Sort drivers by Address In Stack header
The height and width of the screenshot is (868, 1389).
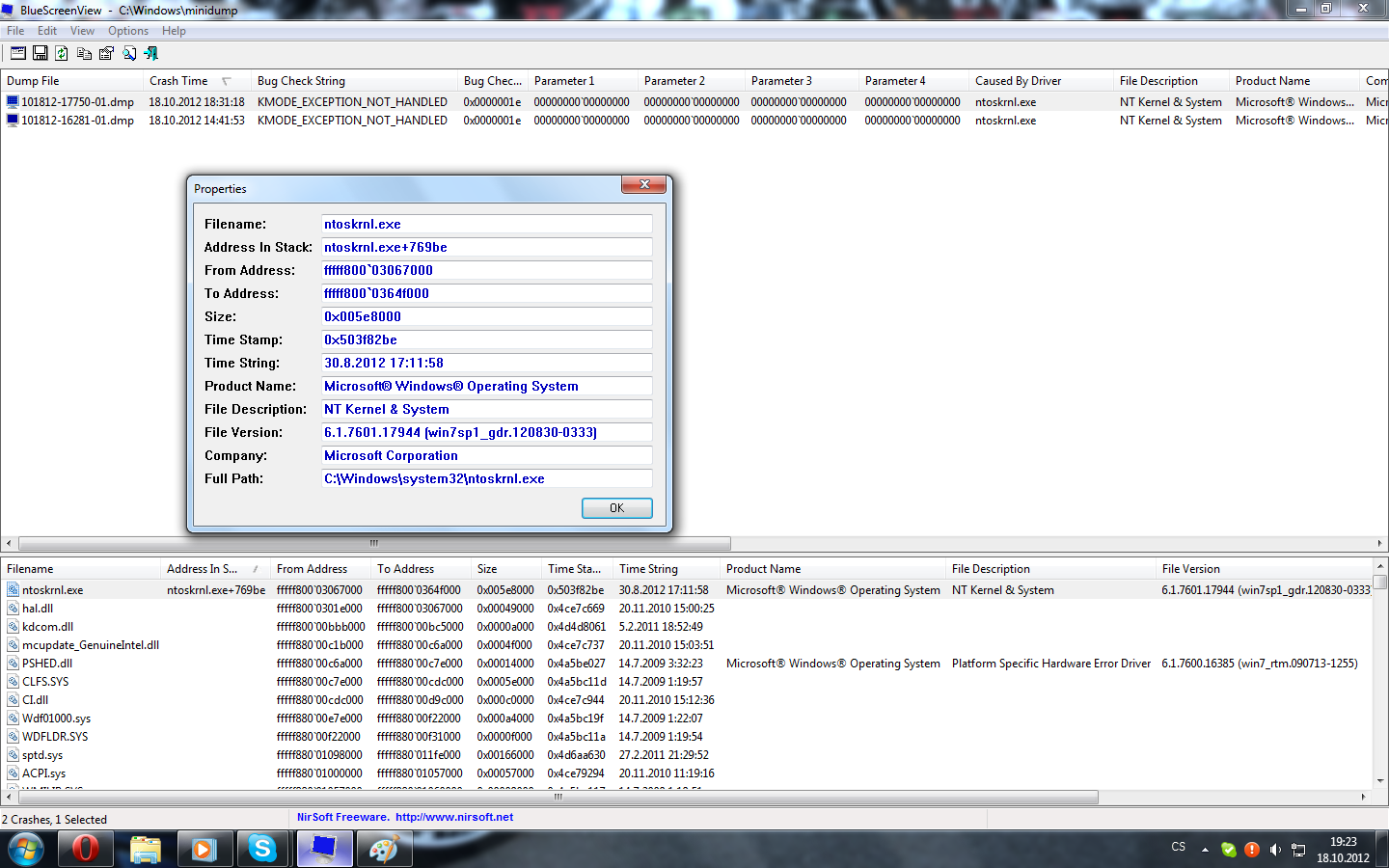216,569
